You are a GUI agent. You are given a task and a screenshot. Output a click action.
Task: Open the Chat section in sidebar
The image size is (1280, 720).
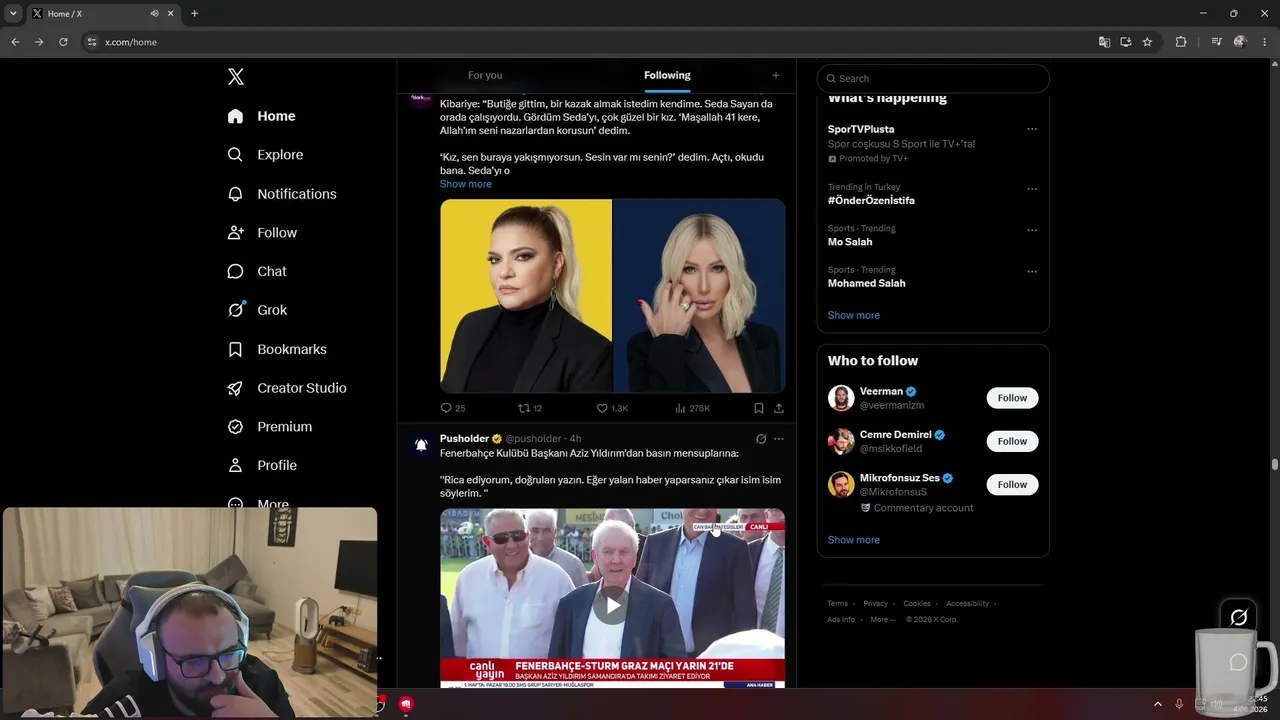pyautogui.click(x=257, y=271)
